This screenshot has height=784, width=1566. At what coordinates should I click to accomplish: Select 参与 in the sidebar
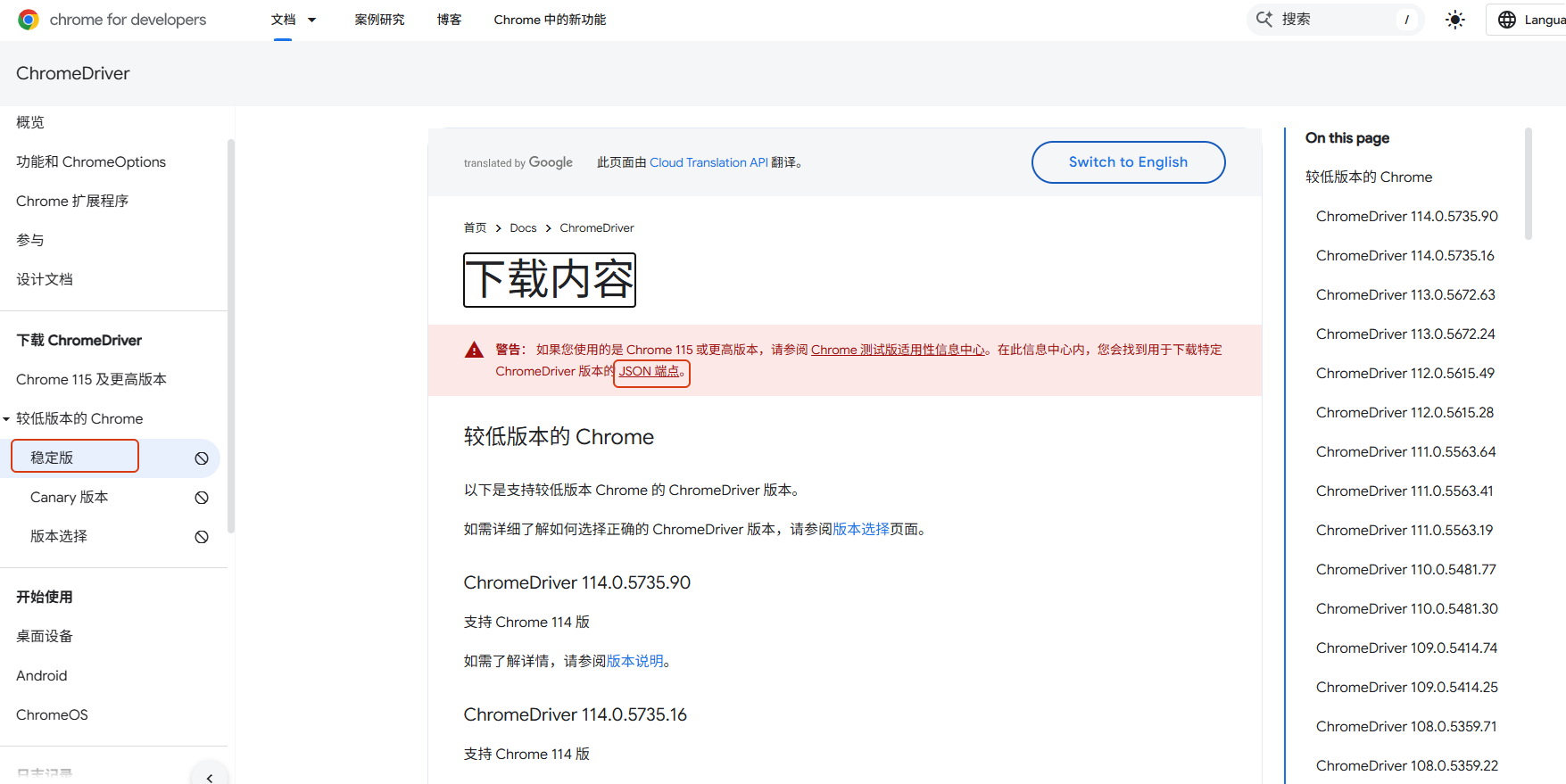(x=30, y=240)
